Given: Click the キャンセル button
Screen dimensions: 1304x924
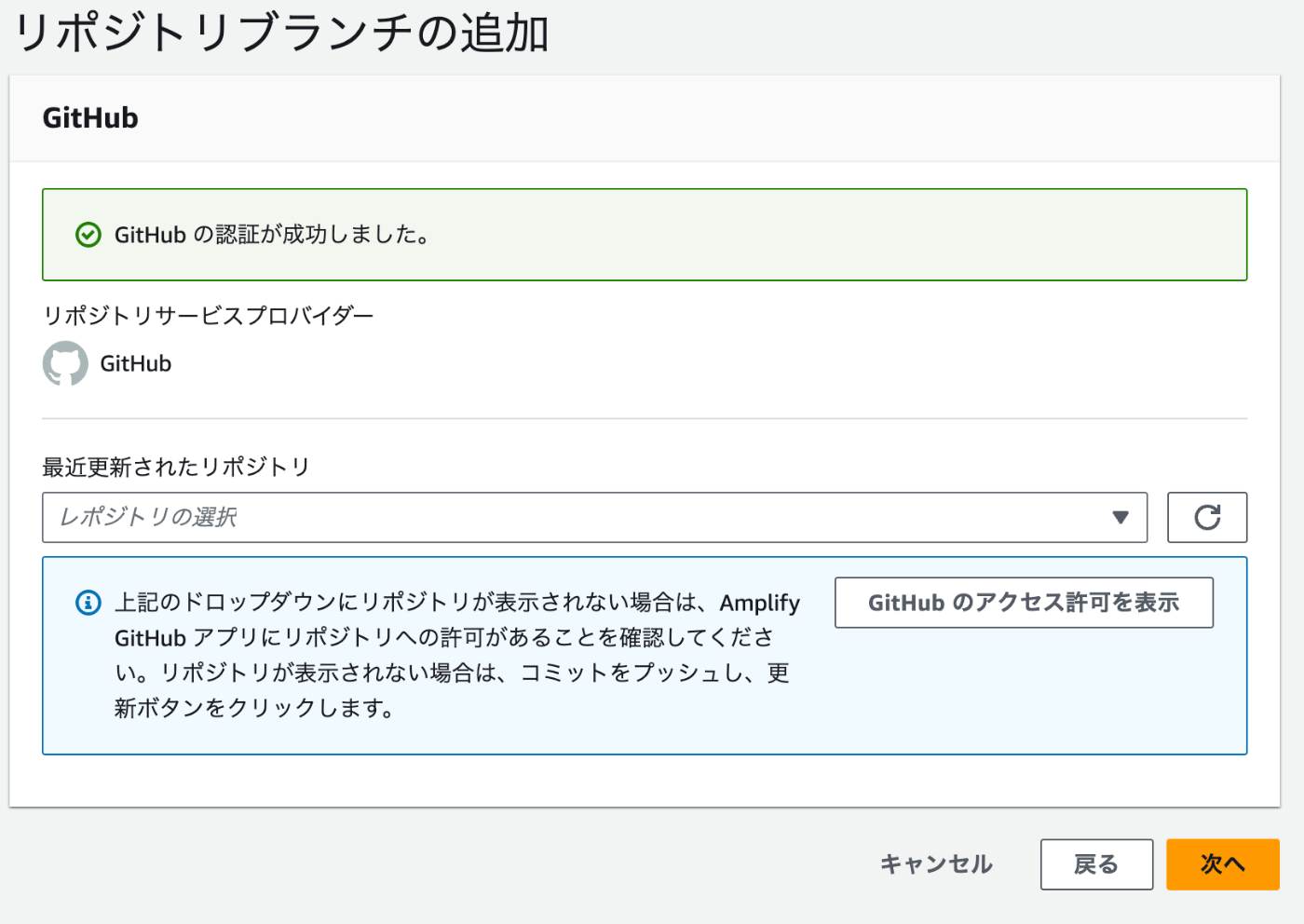Looking at the screenshot, I should click(936, 864).
